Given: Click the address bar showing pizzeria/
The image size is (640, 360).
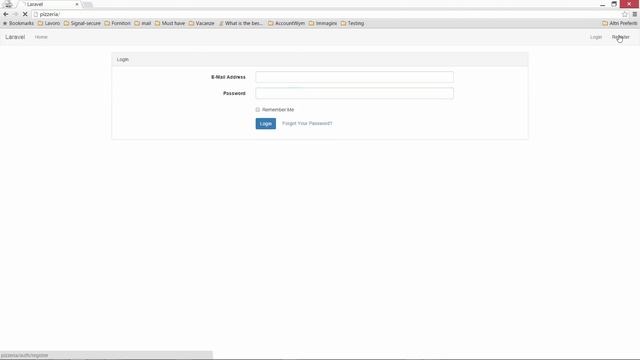Looking at the screenshot, I should point(327,14).
